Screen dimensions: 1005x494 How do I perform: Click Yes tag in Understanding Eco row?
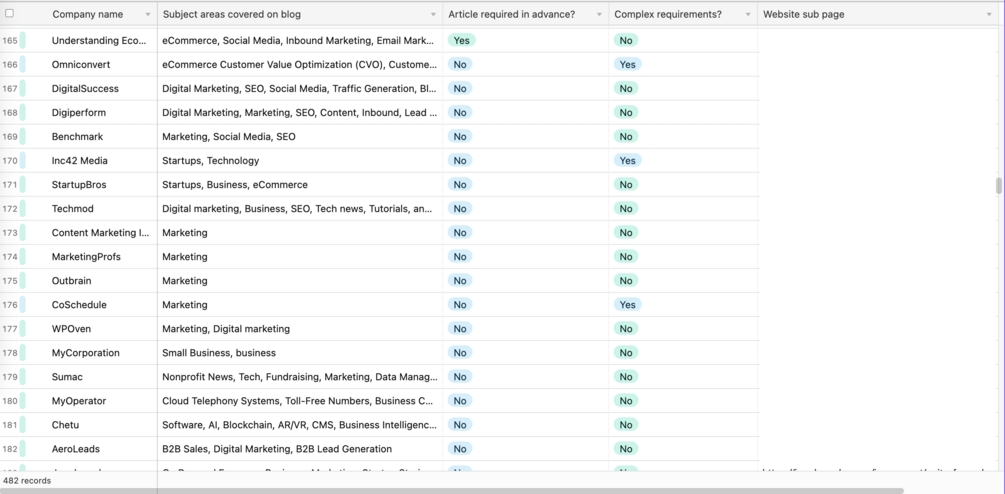point(461,40)
